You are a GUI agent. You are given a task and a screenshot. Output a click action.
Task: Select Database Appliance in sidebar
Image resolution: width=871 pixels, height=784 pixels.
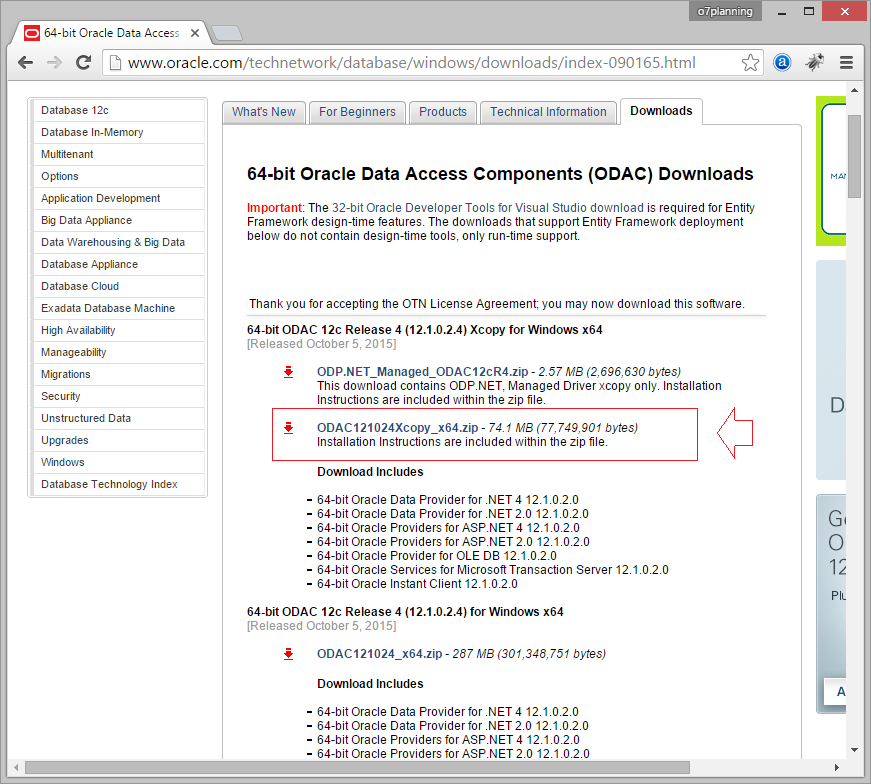(x=118, y=264)
